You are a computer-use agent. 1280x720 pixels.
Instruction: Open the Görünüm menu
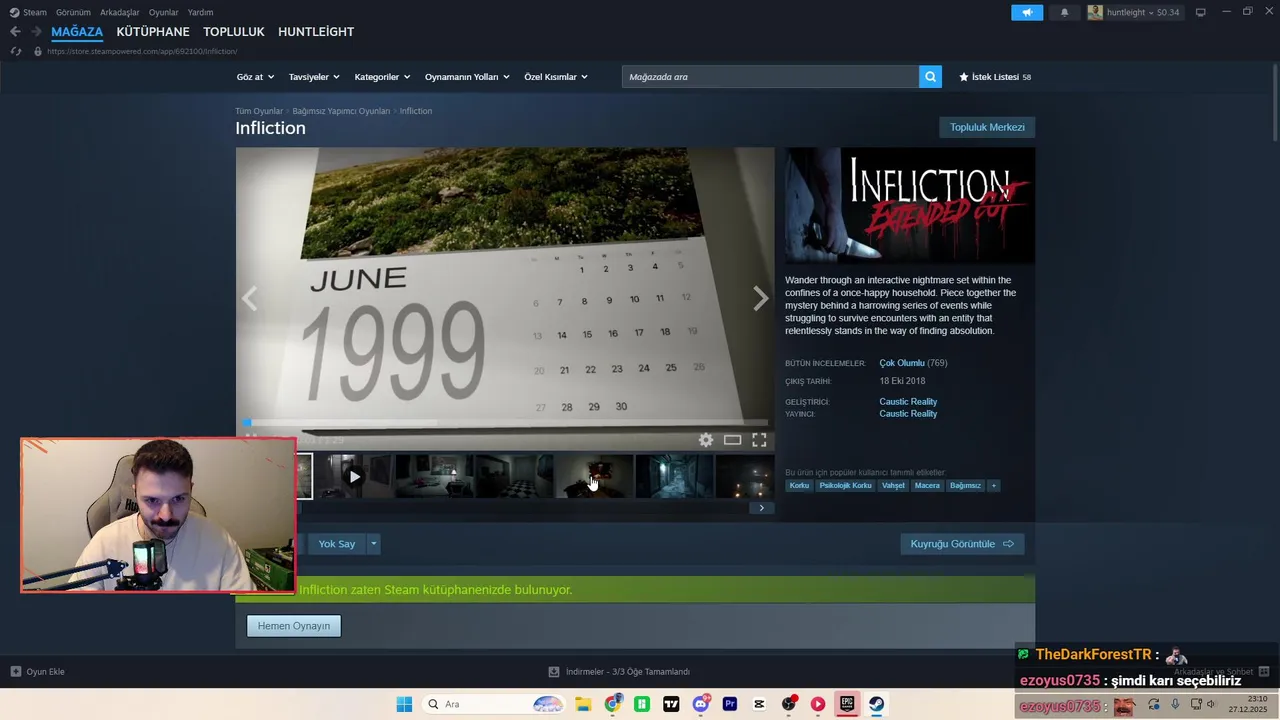coord(73,12)
